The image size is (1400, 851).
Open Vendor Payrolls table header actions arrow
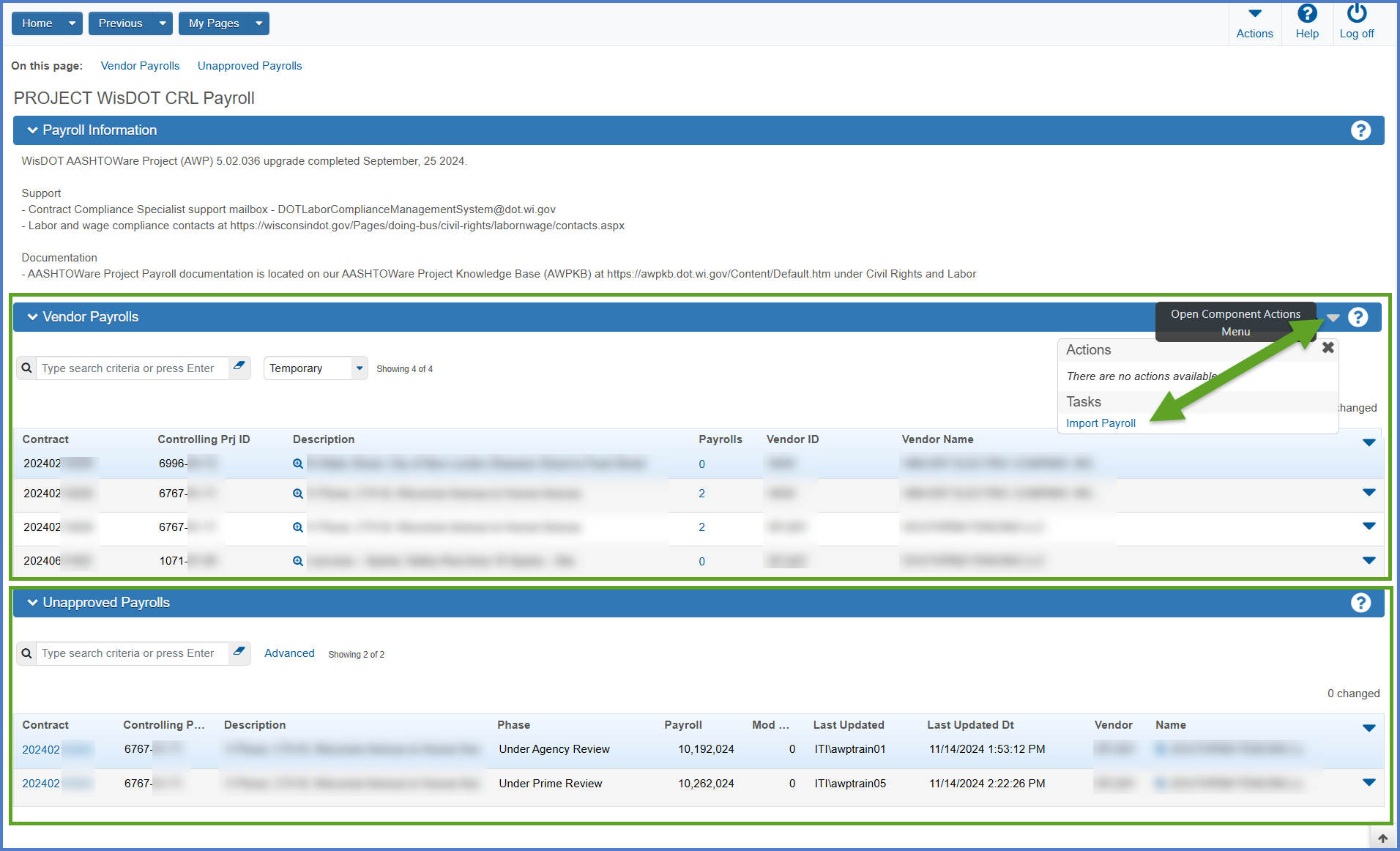[x=1369, y=442]
